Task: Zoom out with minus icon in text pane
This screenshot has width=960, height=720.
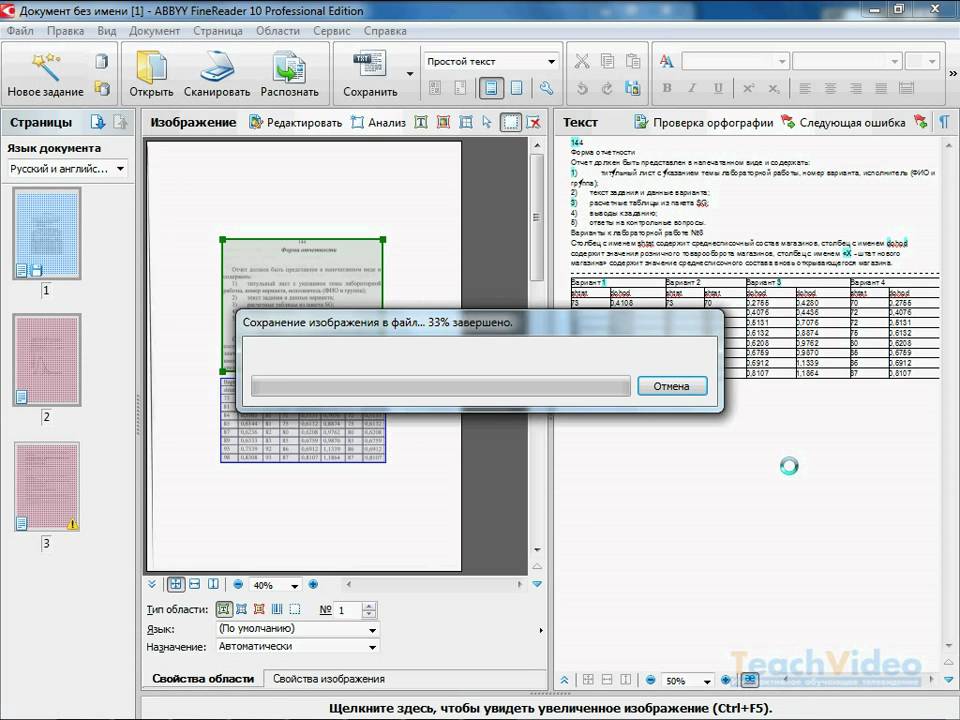Action: (651, 680)
